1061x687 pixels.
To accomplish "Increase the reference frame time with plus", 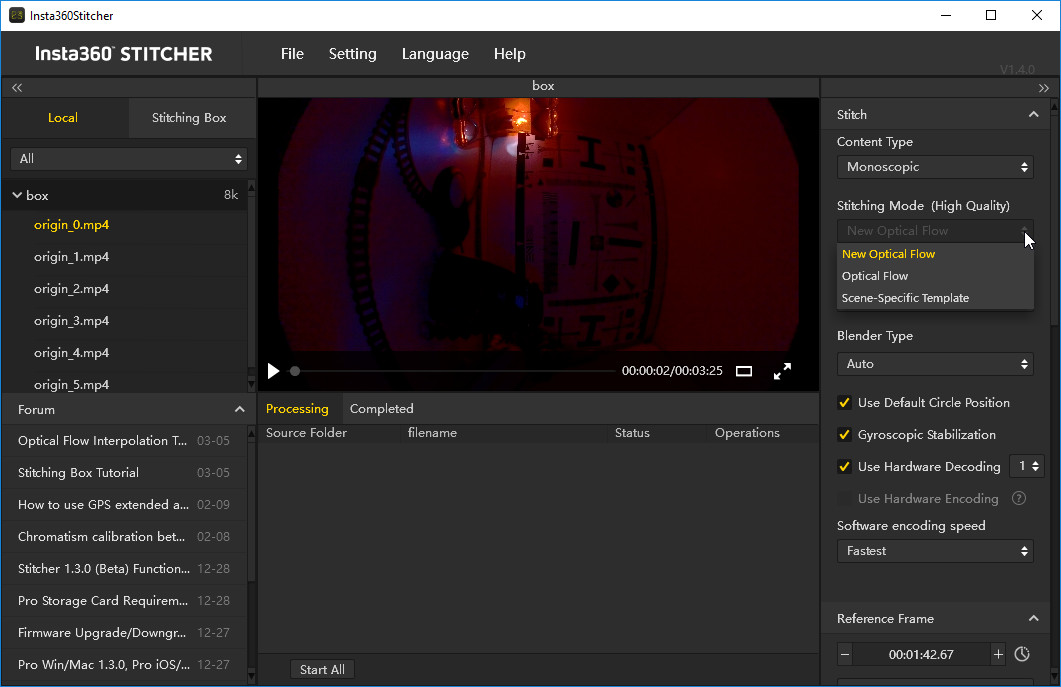I will [997, 654].
